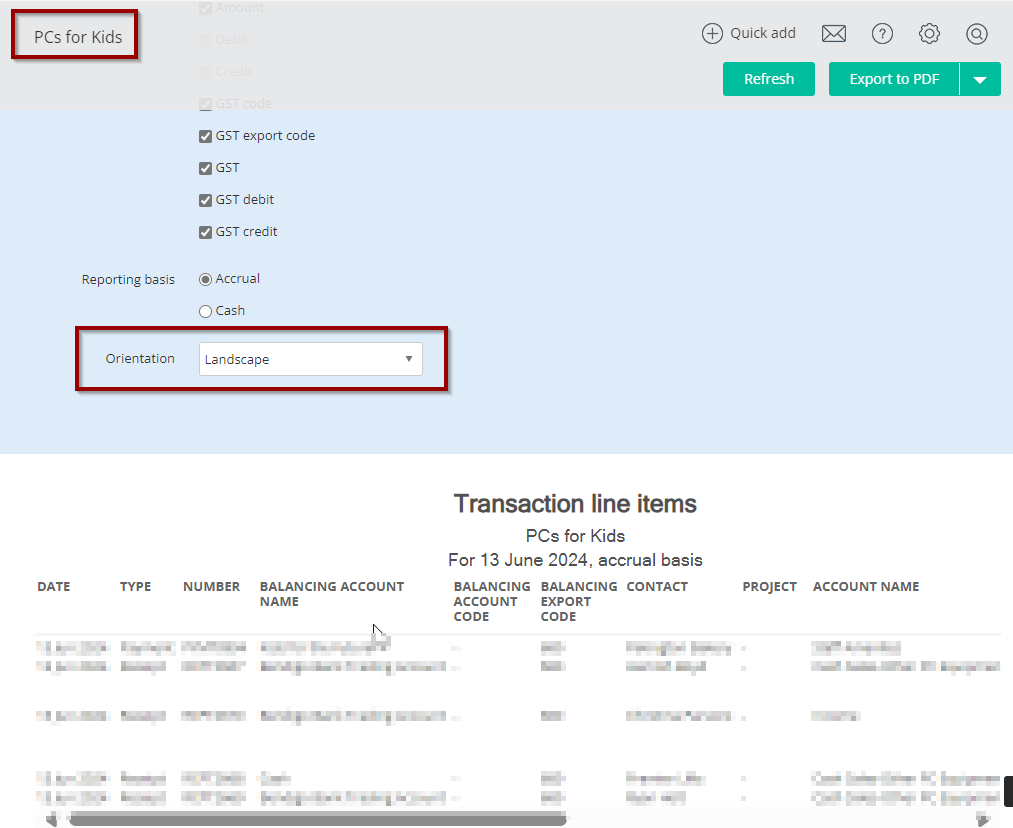Toggle the GST credit checkbox
Viewport: 1013px width, 828px height.
click(205, 232)
